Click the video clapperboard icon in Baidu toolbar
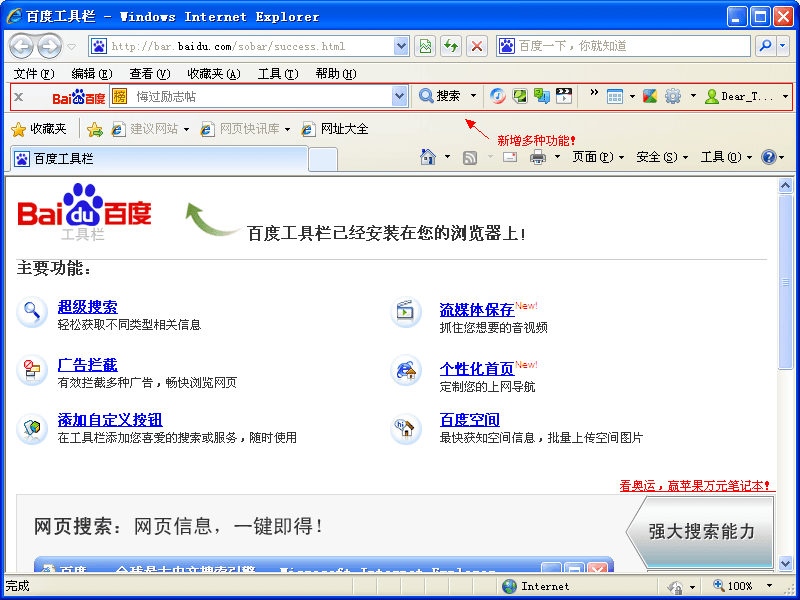Viewport: 800px width, 600px height. click(x=564, y=96)
